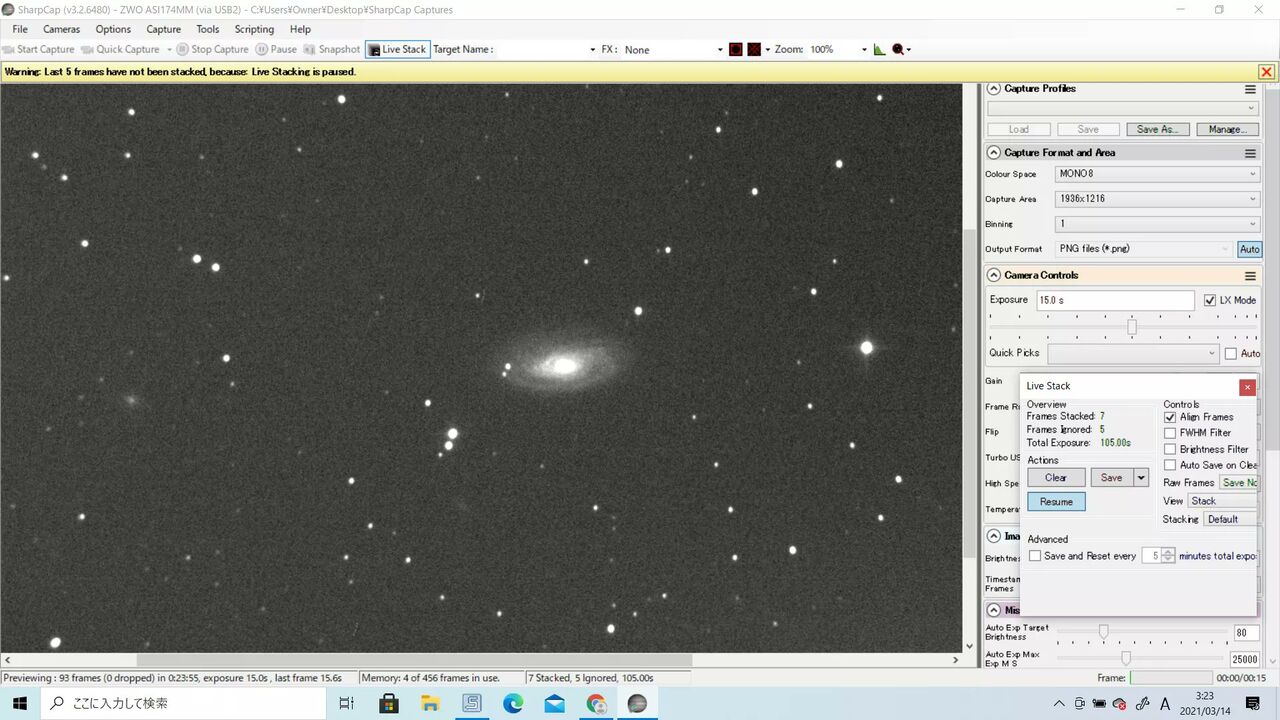
Task: Open Microsoft Store from the taskbar
Action: (x=389, y=704)
